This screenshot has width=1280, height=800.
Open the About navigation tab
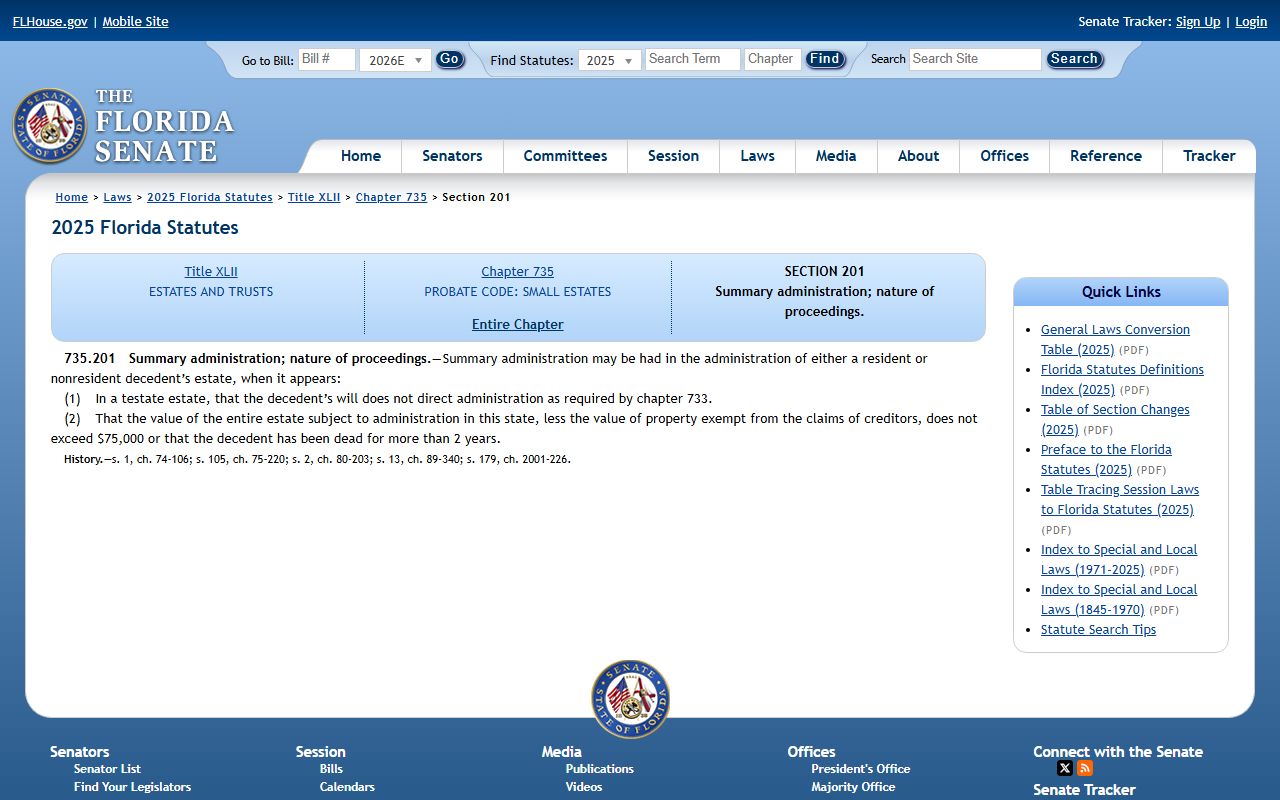(x=918, y=156)
